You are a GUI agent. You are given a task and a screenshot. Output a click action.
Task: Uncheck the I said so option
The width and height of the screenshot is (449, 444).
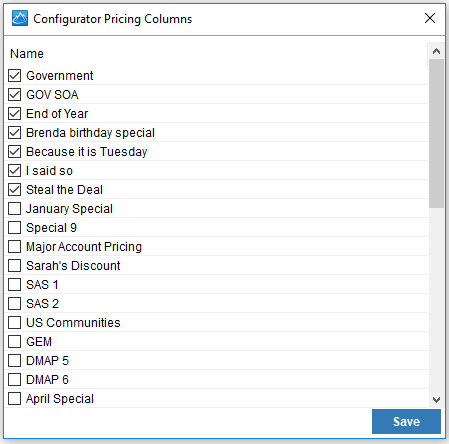pos(14,171)
